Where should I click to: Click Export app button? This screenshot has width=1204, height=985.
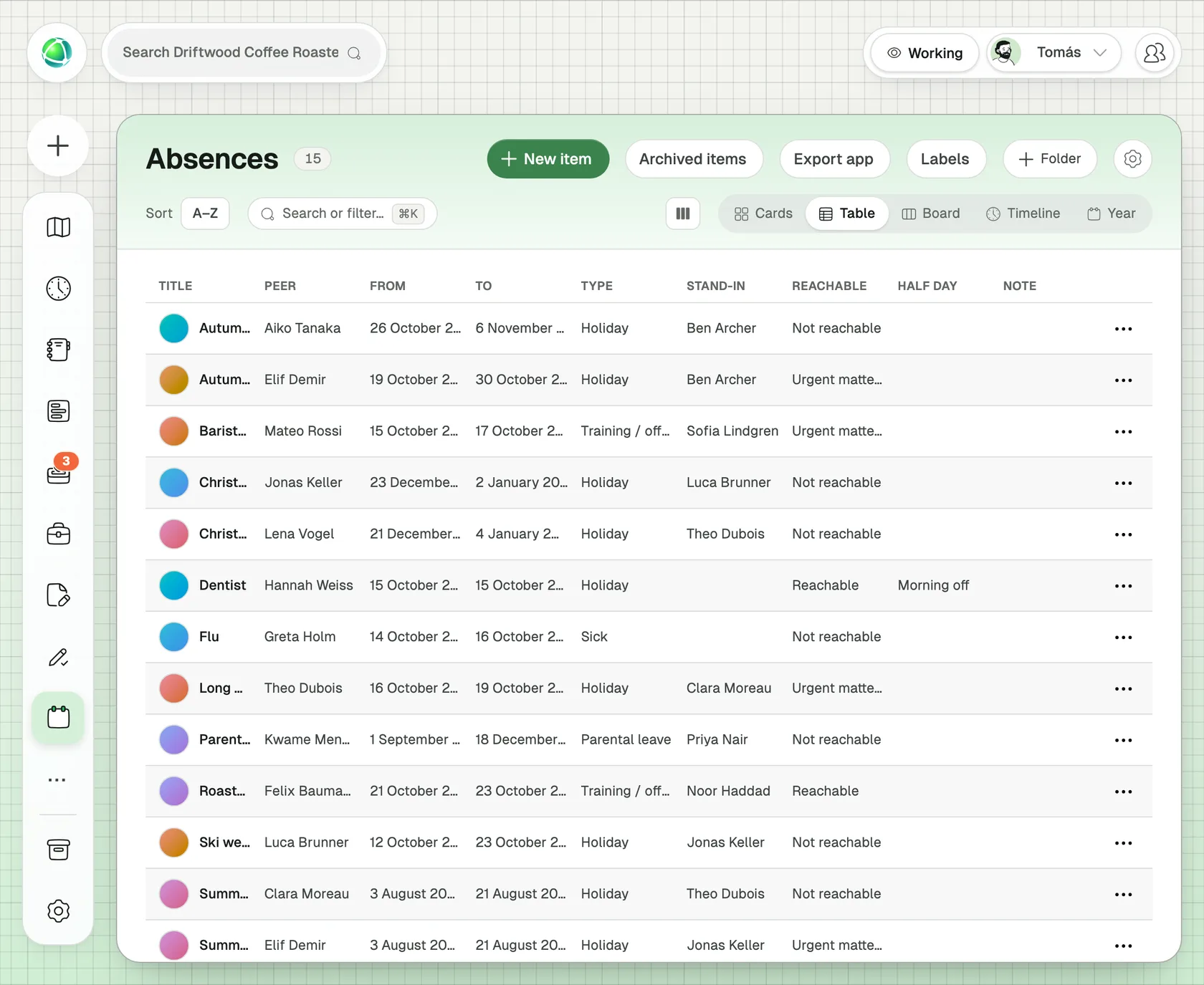833,159
